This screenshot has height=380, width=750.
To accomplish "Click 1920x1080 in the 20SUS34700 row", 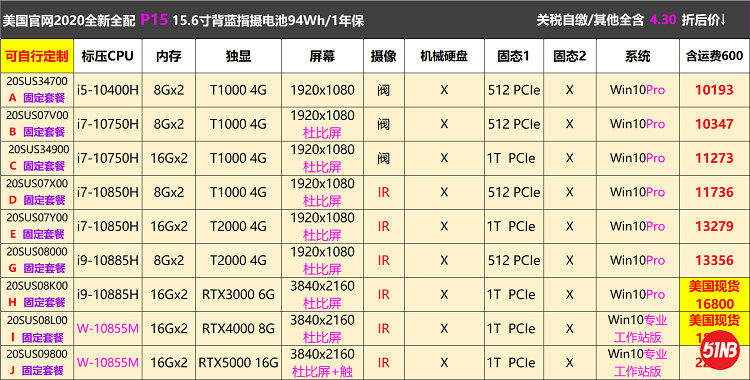I will point(322,90).
